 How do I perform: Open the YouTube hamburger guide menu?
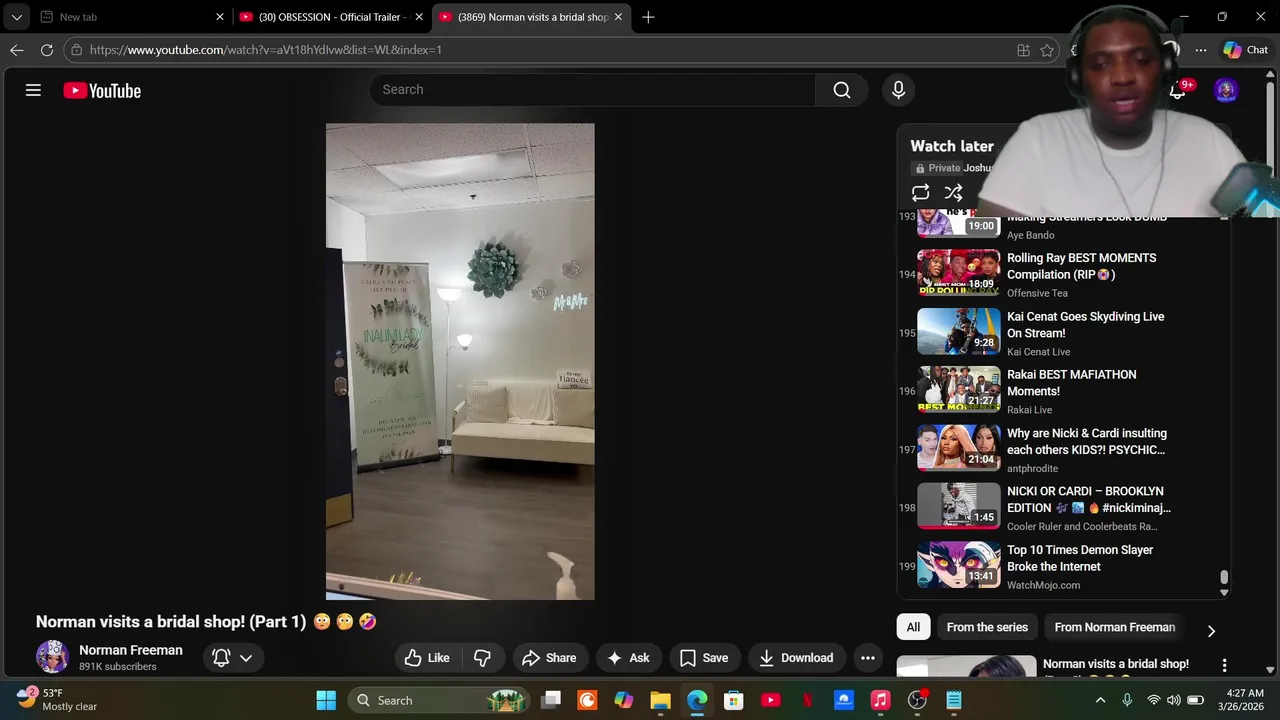(x=33, y=90)
